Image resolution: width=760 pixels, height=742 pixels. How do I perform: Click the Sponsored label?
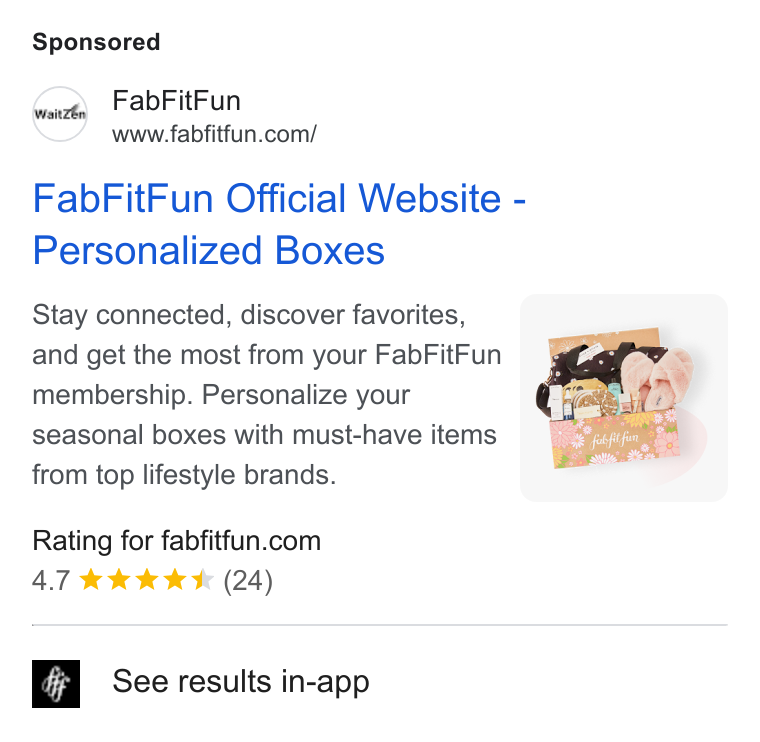[96, 42]
